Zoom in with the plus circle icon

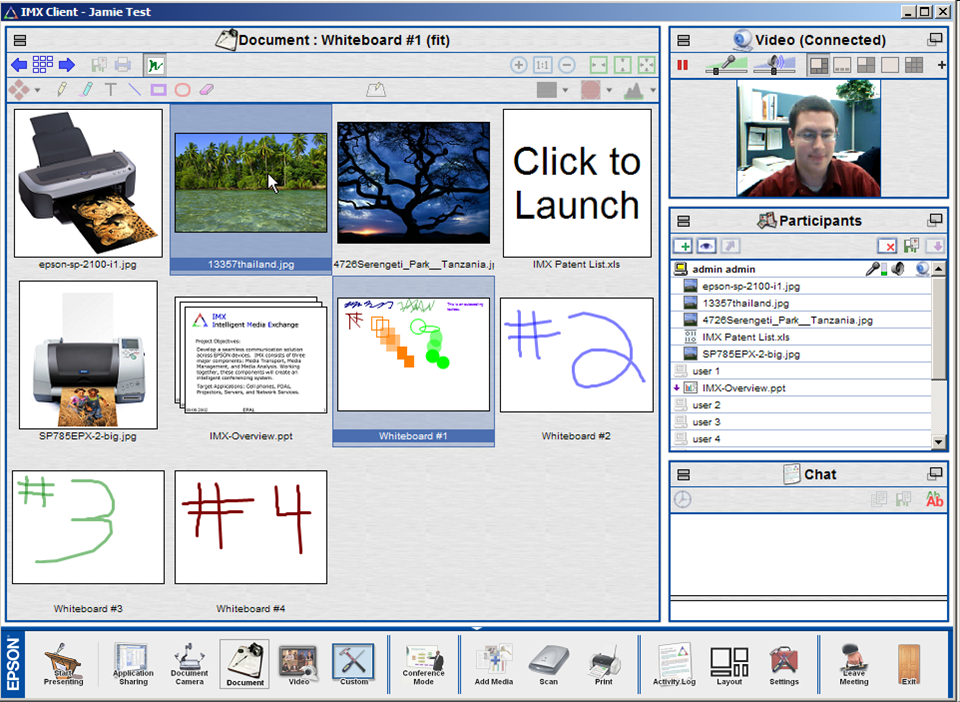click(519, 65)
